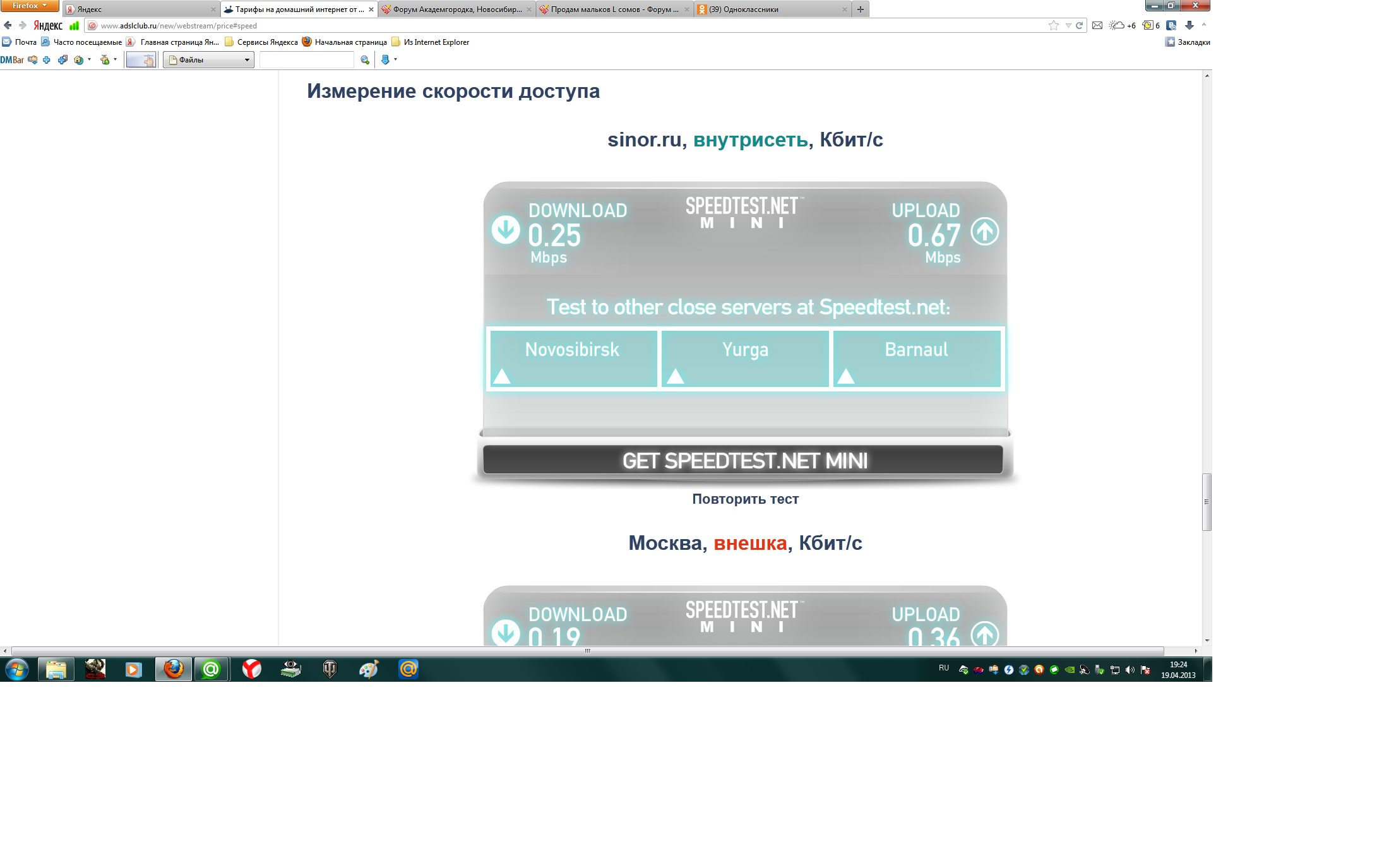Expand the DMBar green tool dropdown arrow
This screenshot has width=1389, height=868.
click(115, 59)
